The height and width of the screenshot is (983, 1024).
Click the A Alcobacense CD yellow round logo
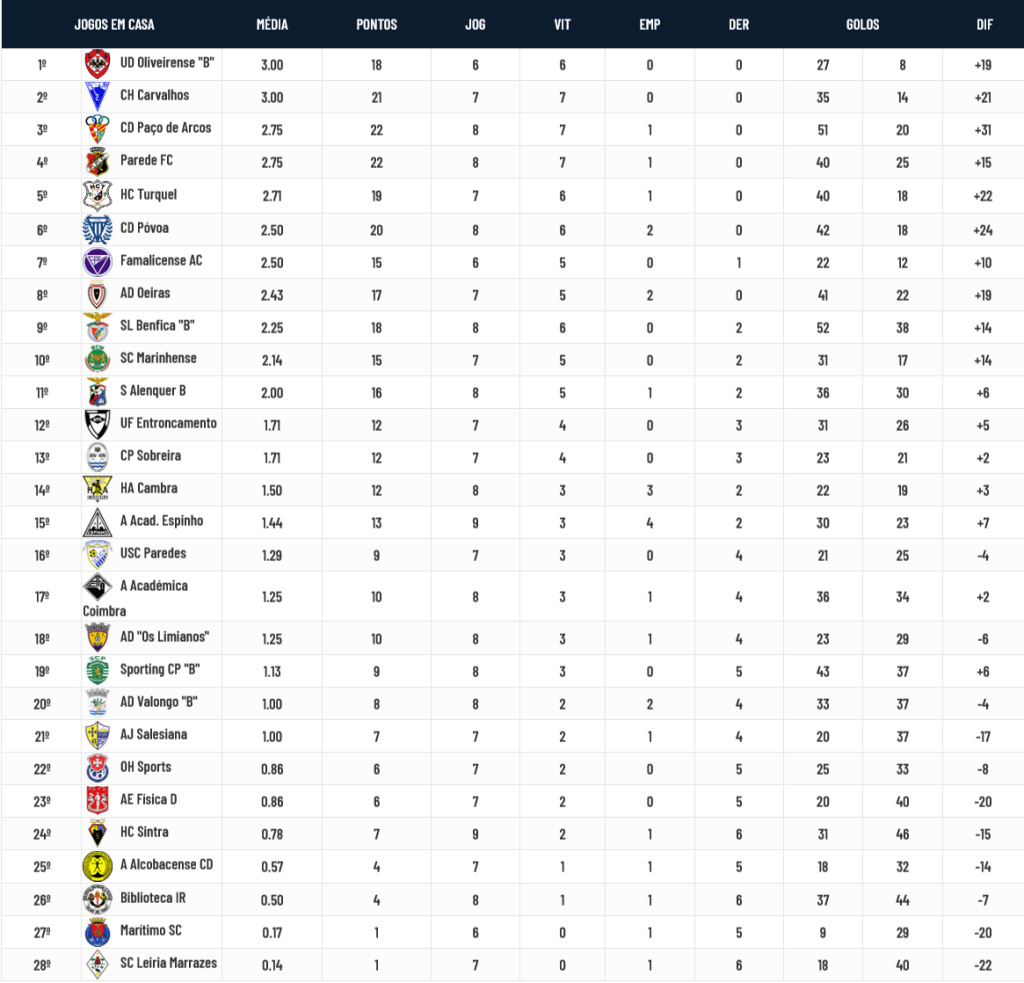[97, 866]
